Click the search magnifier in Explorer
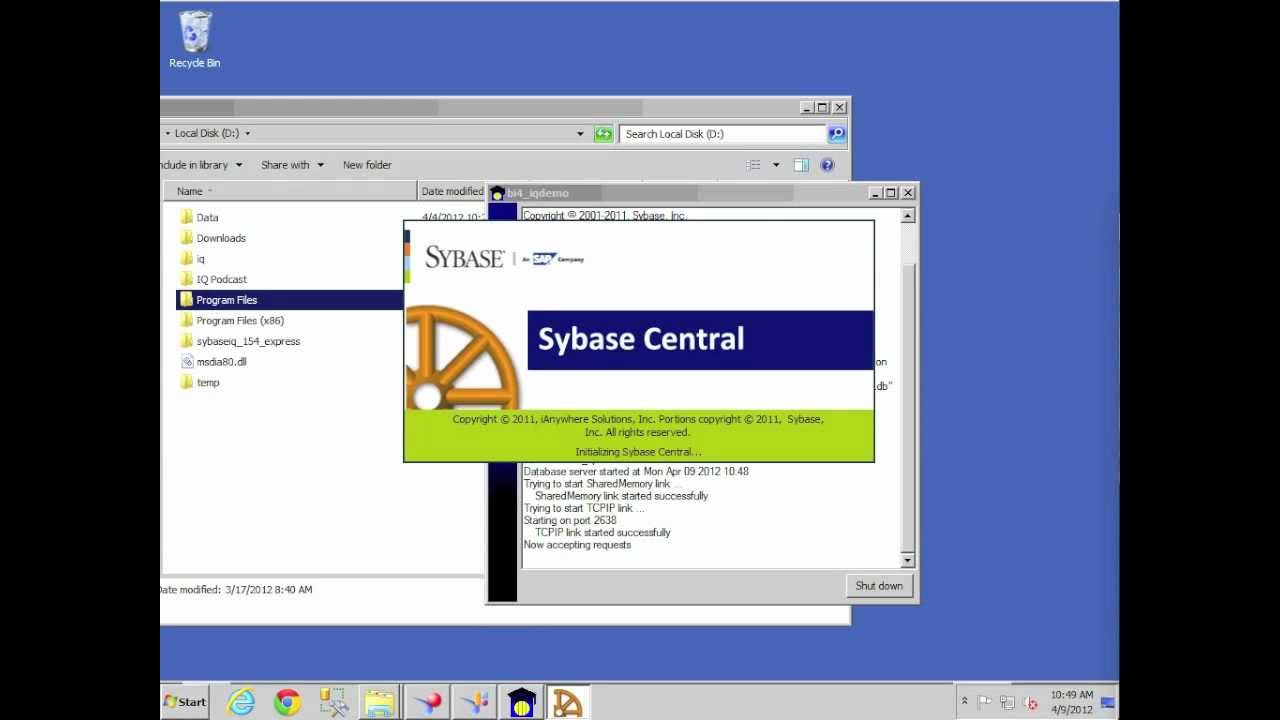The height and width of the screenshot is (720, 1280). click(x=837, y=133)
